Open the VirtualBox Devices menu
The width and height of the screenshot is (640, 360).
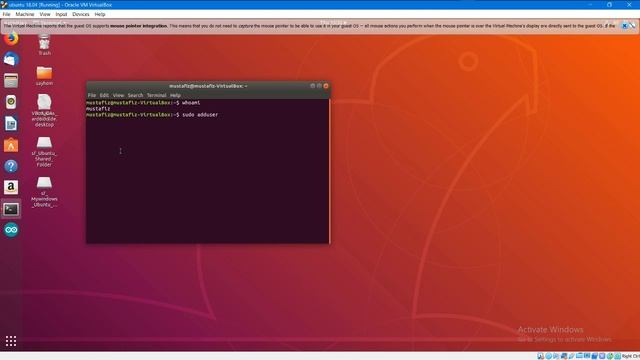tap(81, 14)
